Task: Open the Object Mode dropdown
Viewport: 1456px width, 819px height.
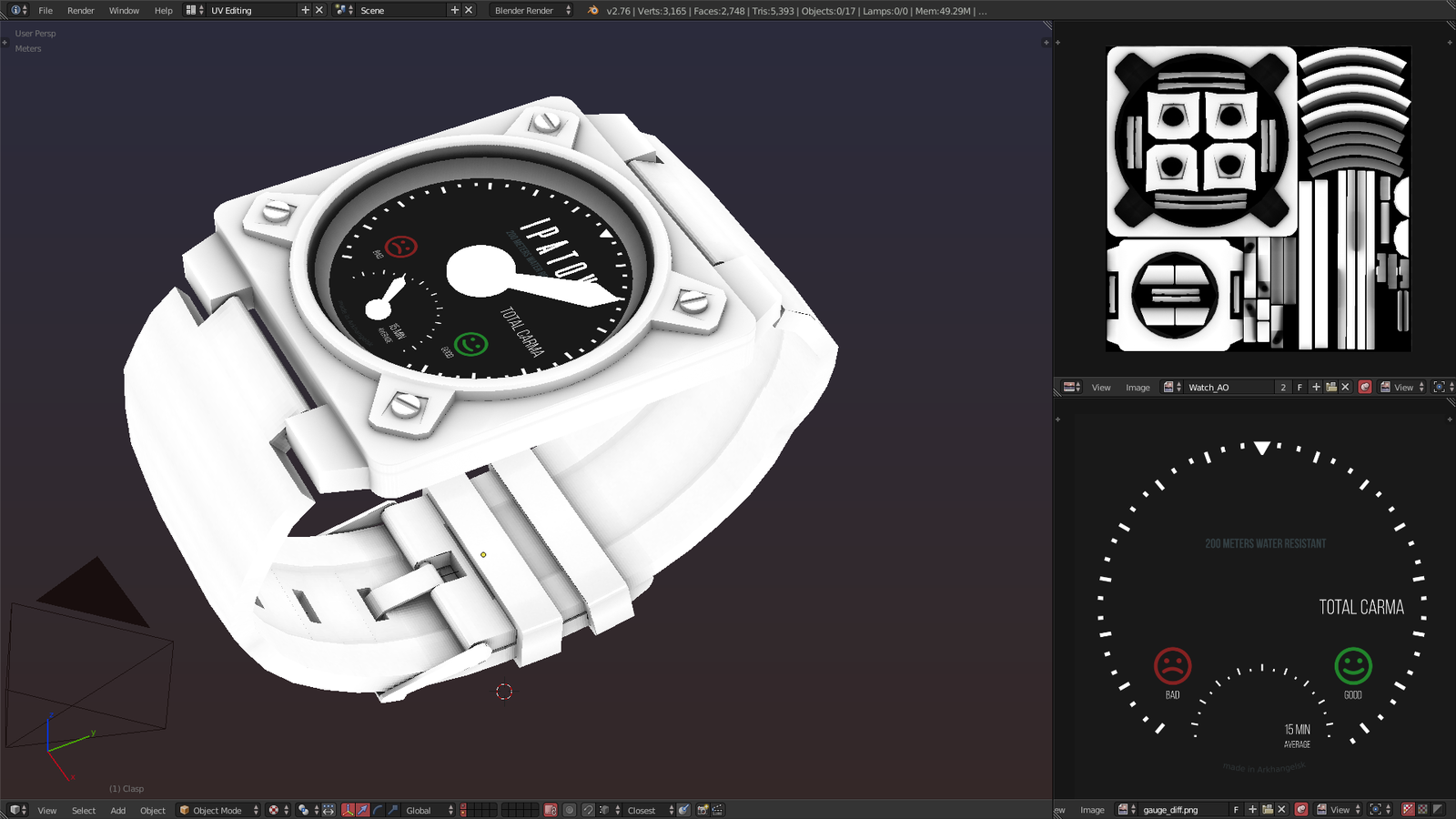Action: click(x=218, y=810)
